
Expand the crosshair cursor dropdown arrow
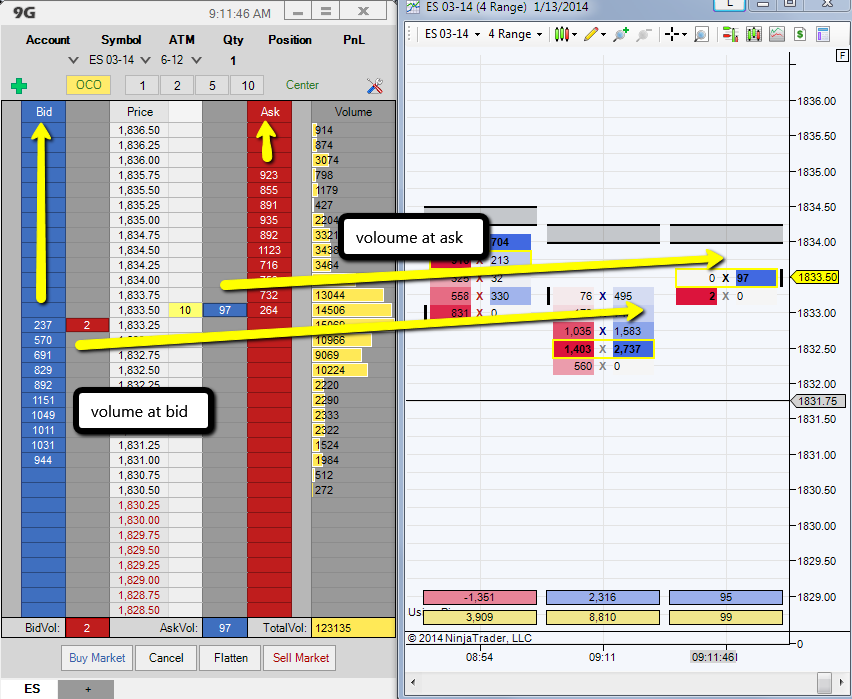pos(684,35)
